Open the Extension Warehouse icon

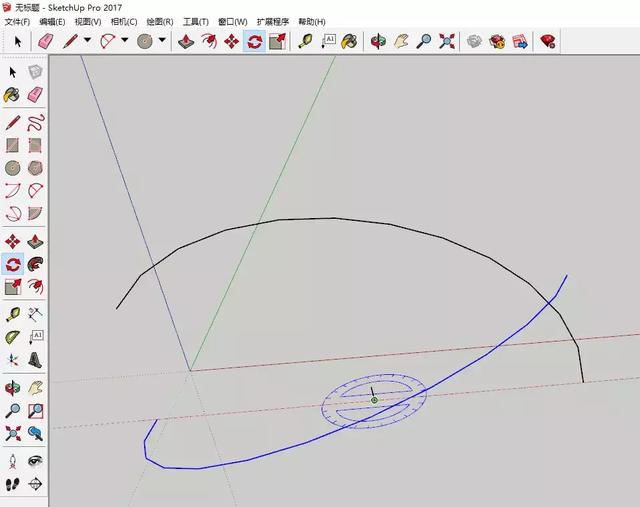(497, 41)
